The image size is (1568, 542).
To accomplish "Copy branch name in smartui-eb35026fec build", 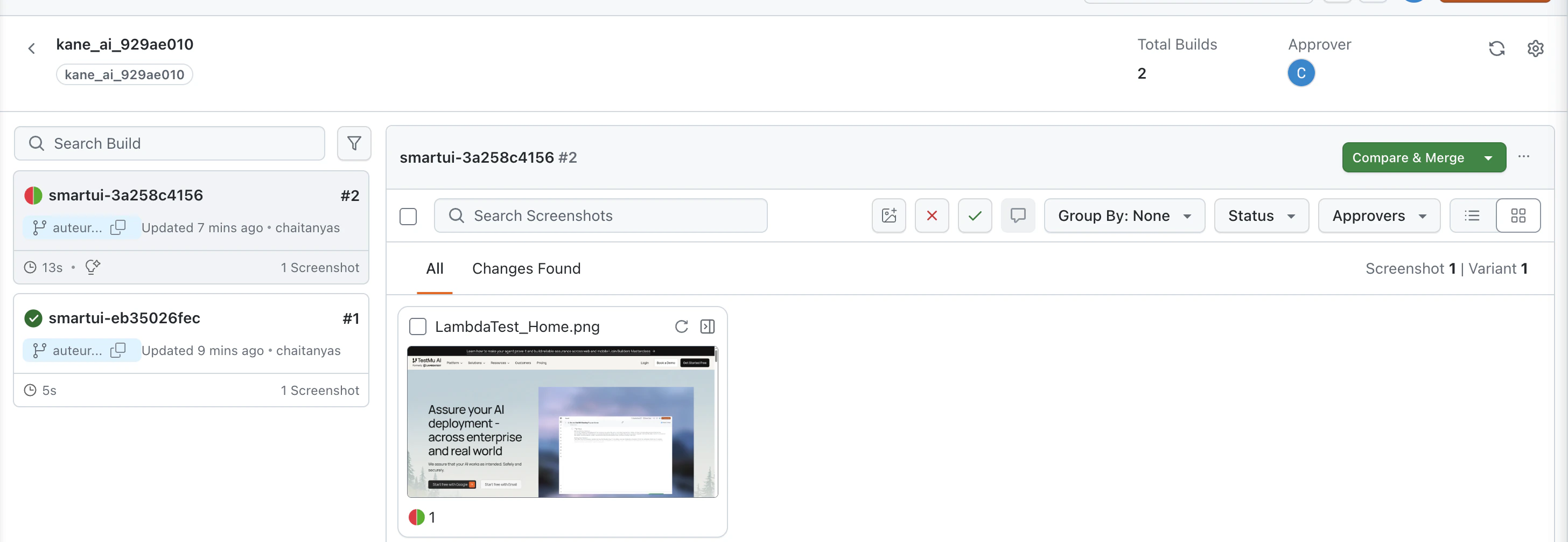I will click(x=118, y=350).
